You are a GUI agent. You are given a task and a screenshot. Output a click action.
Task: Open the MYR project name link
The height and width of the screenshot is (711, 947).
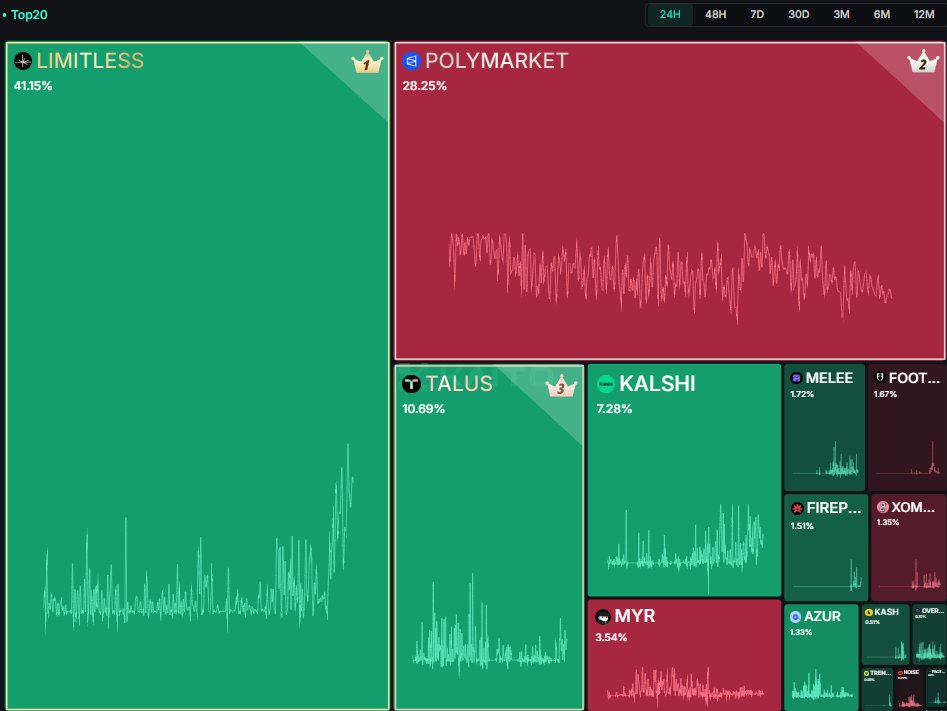(635, 616)
